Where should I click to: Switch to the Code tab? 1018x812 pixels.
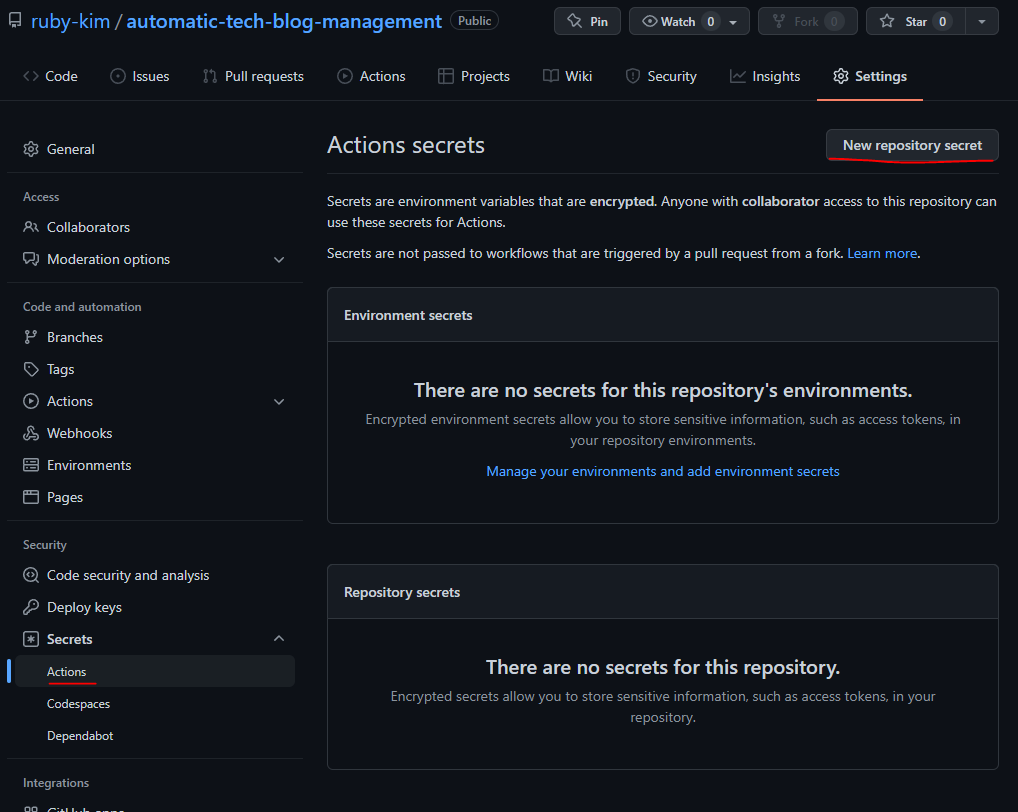coord(50,76)
